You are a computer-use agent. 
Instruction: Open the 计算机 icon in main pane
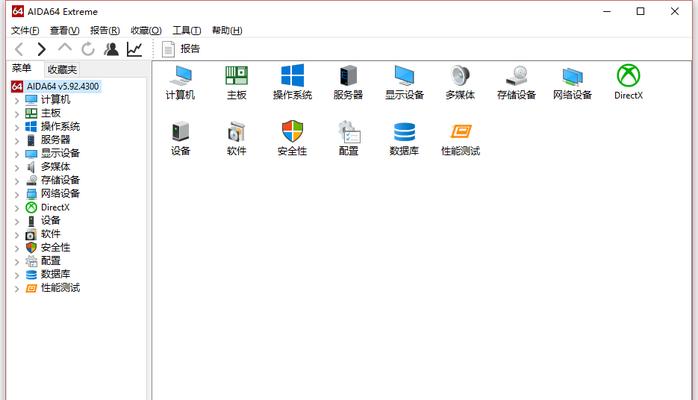(180, 82)
